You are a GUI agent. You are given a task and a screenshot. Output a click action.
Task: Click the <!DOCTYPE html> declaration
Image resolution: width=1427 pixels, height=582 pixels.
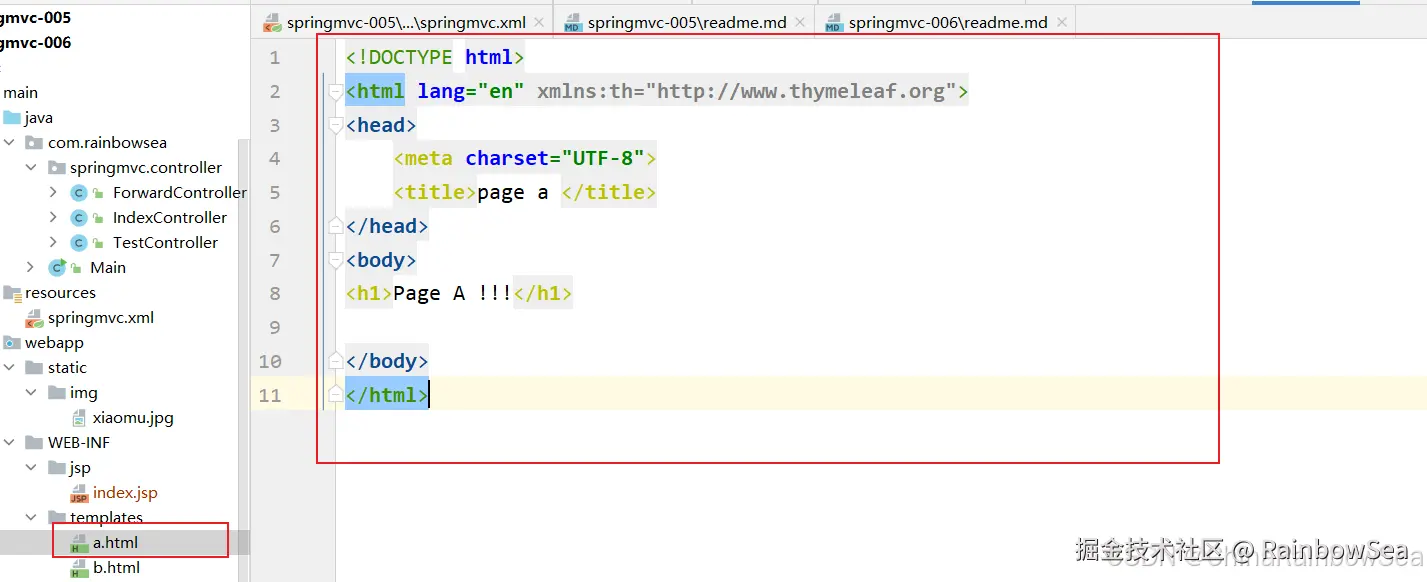[435, 58]
